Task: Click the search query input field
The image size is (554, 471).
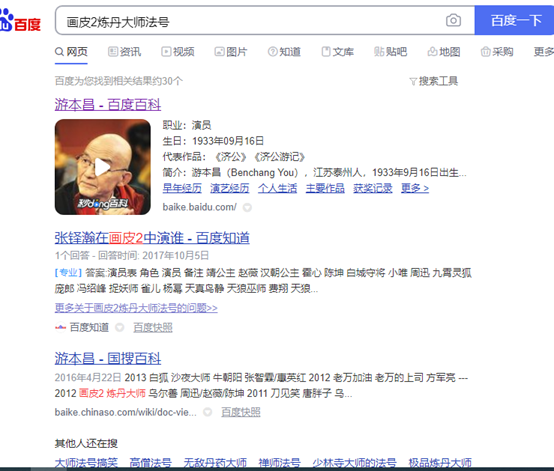Action: click(251, 22)
